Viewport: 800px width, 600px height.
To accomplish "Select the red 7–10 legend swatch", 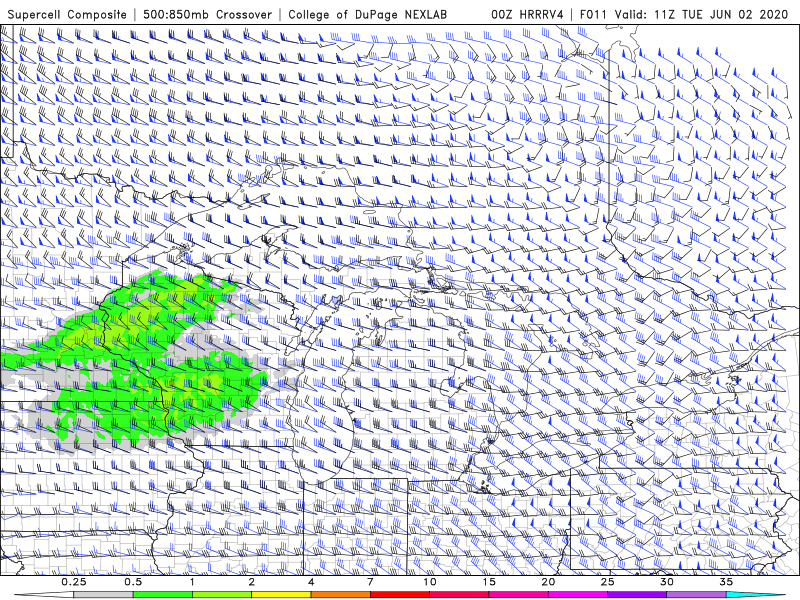I will coord(400,595).
